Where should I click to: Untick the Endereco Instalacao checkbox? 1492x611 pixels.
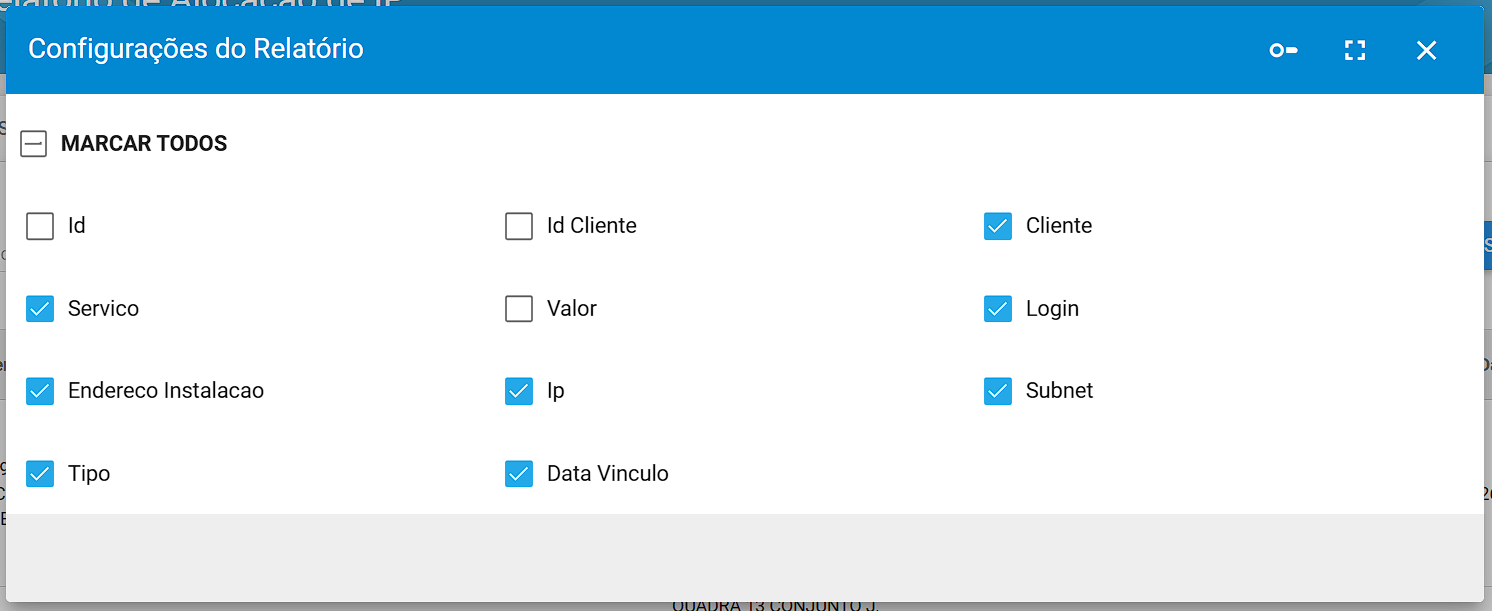(x=40, y=391)
